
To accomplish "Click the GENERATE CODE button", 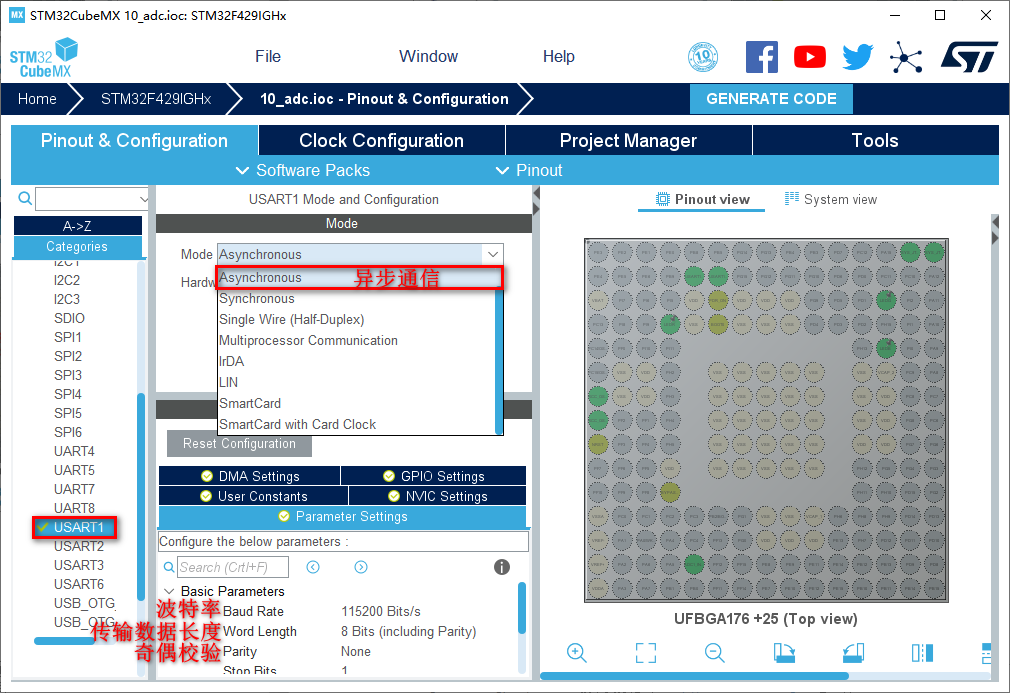I will coord(771,99).
